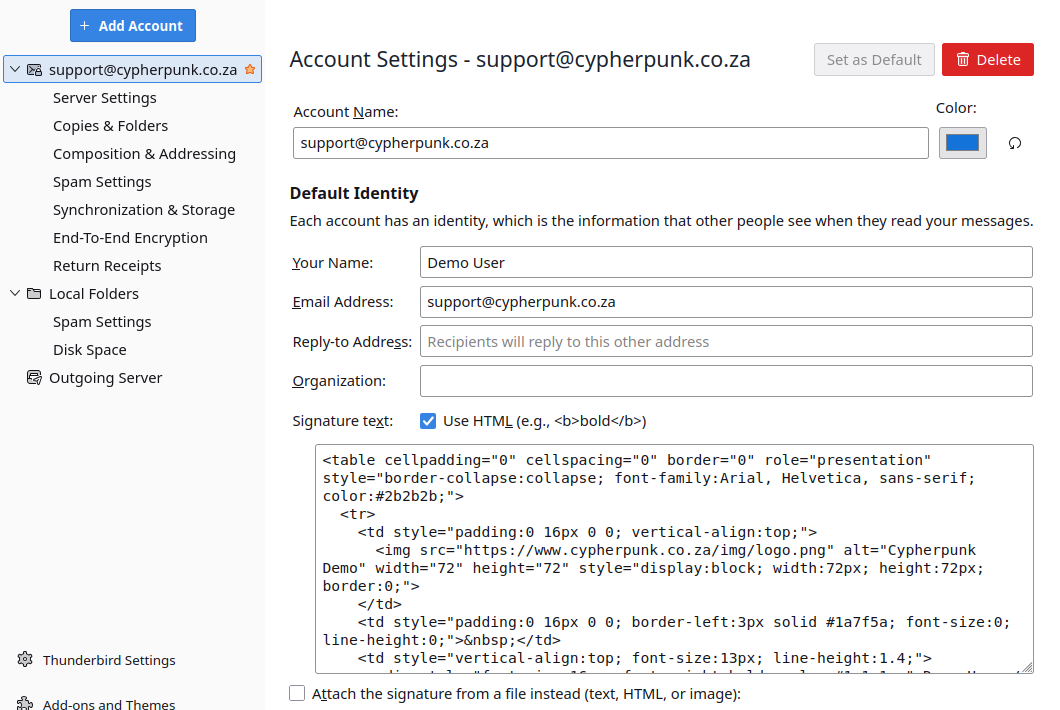Click the Set as Default button
Viewport: 1060px width, 710px height.
point(874,60)
